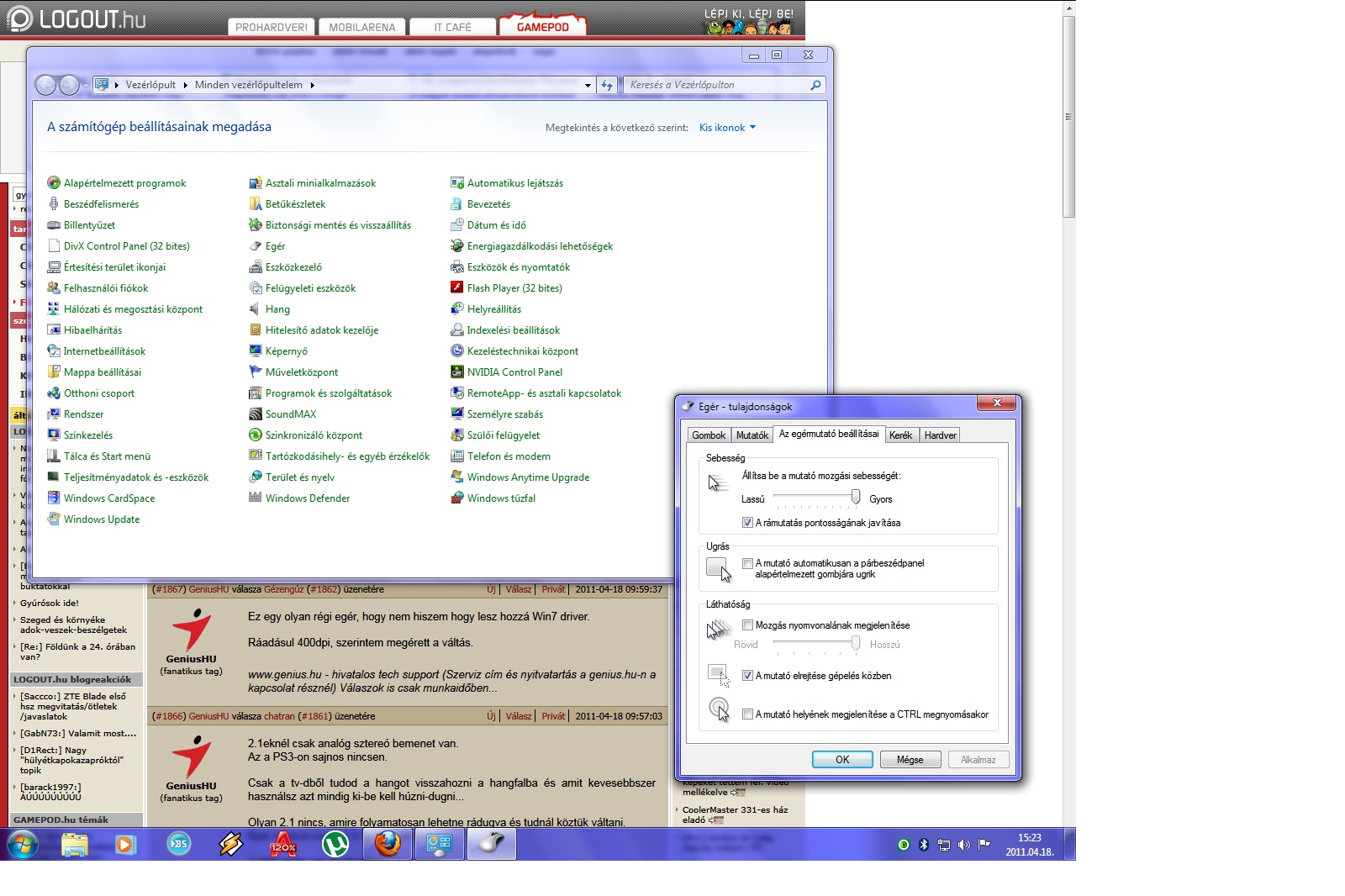The image size is (1345, 896).
Task: Open the 'Gyúrósok ide!' forum link
Action: [50, 603]
